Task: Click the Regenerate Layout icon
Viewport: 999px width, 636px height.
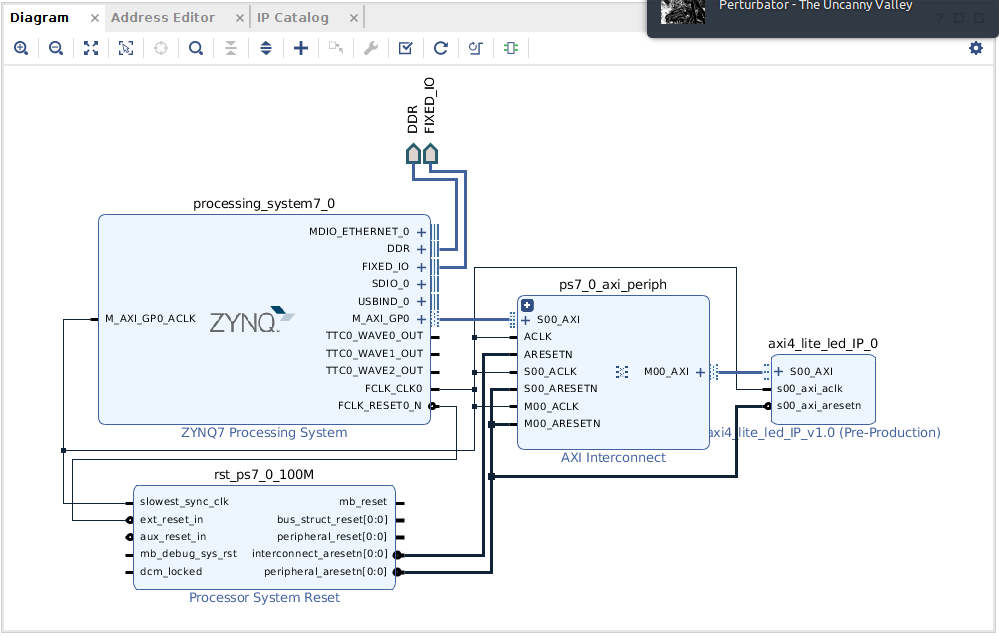Action: 441,48
